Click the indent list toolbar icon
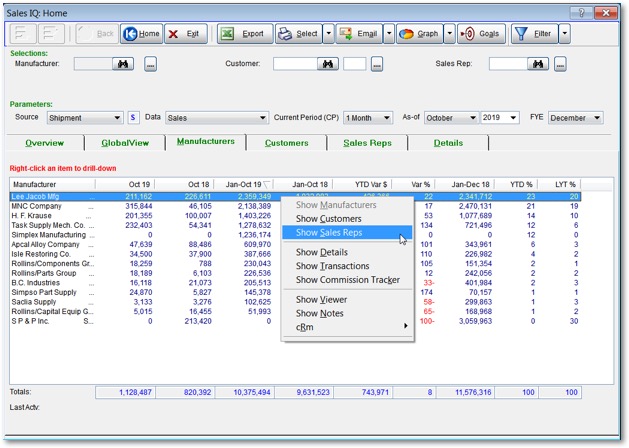629x448 pixels. pyautogui.click(x=51, y=34)
